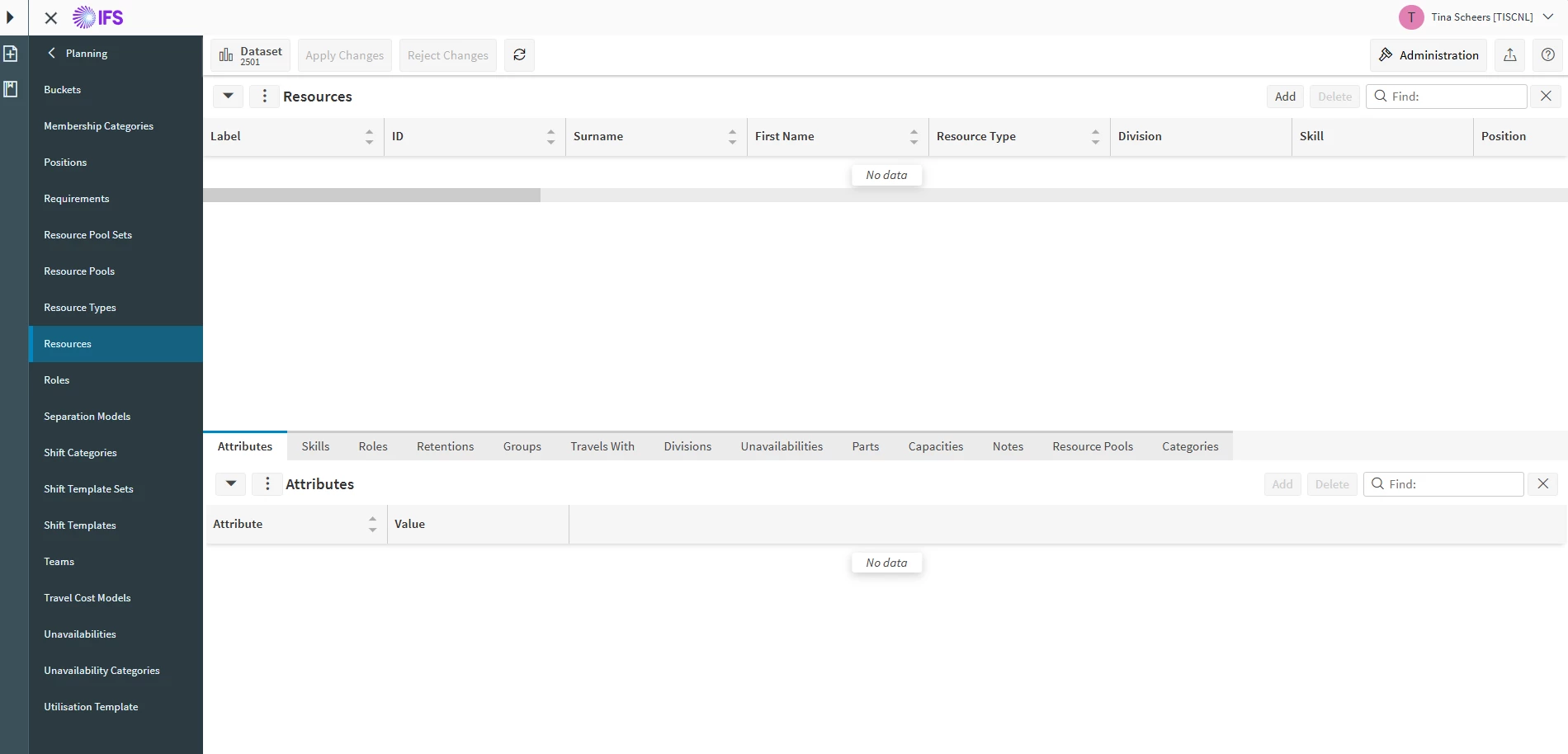This screenshot has height=754, width=1568.
Task: Clear the Attributes Find field
Action: point(1543,484)
